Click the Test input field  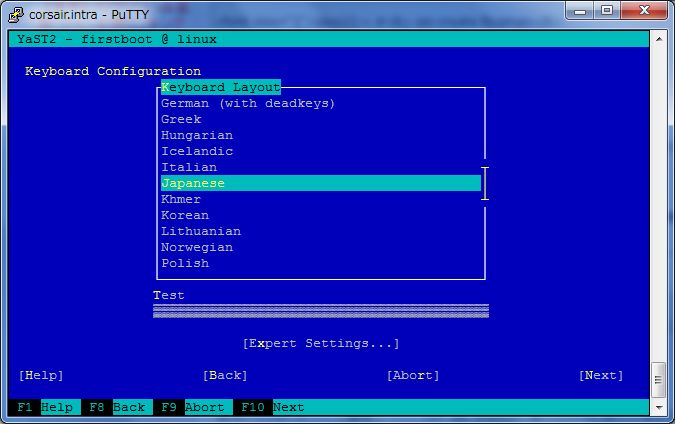[x=321, y=311]
